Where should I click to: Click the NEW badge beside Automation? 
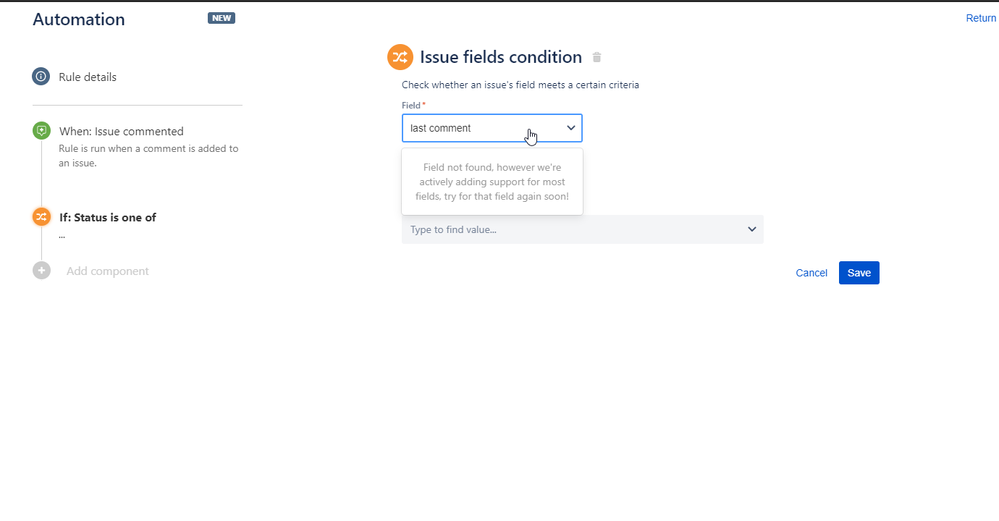tap(221, 18)
